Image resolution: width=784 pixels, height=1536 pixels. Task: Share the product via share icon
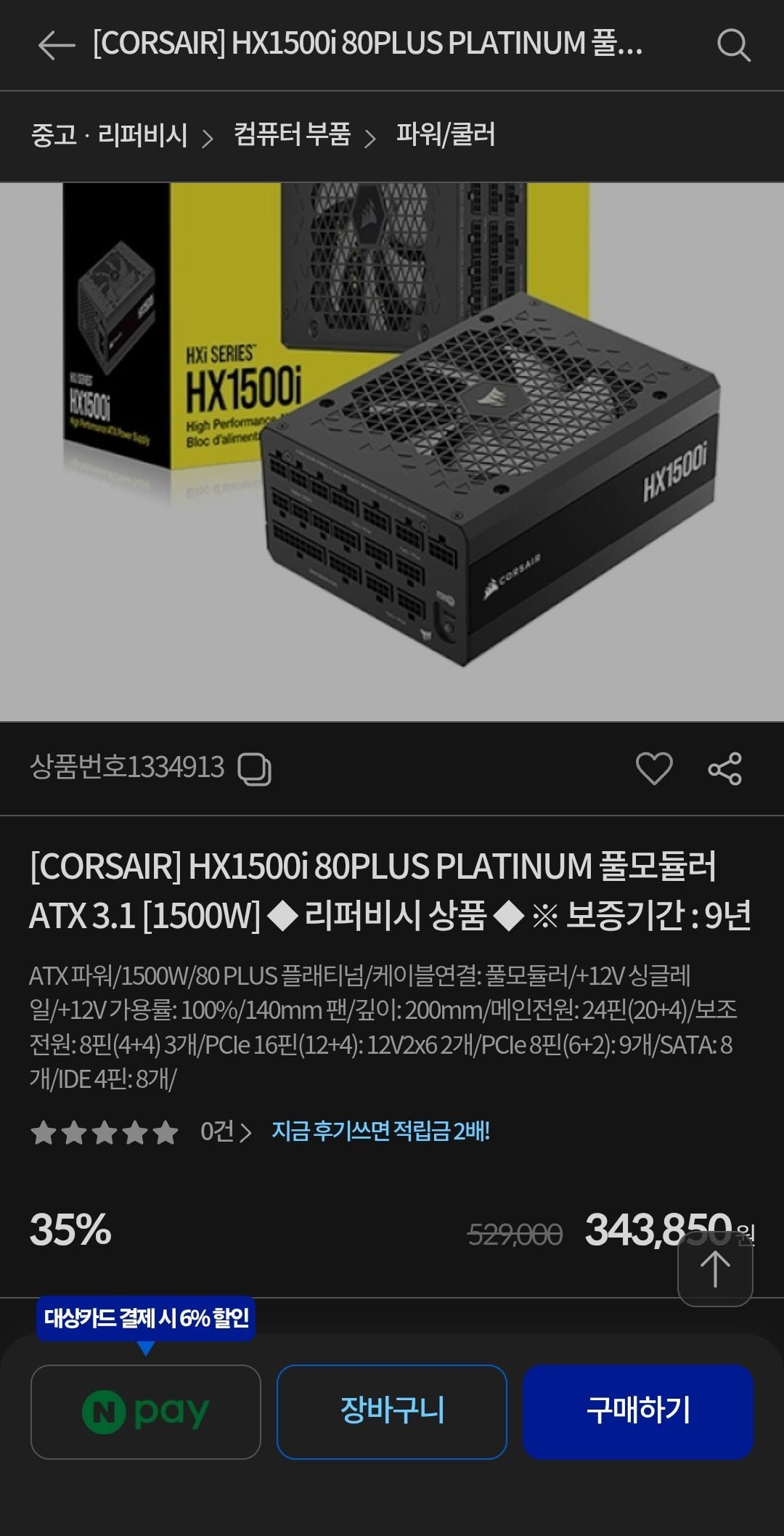(724, 768)
